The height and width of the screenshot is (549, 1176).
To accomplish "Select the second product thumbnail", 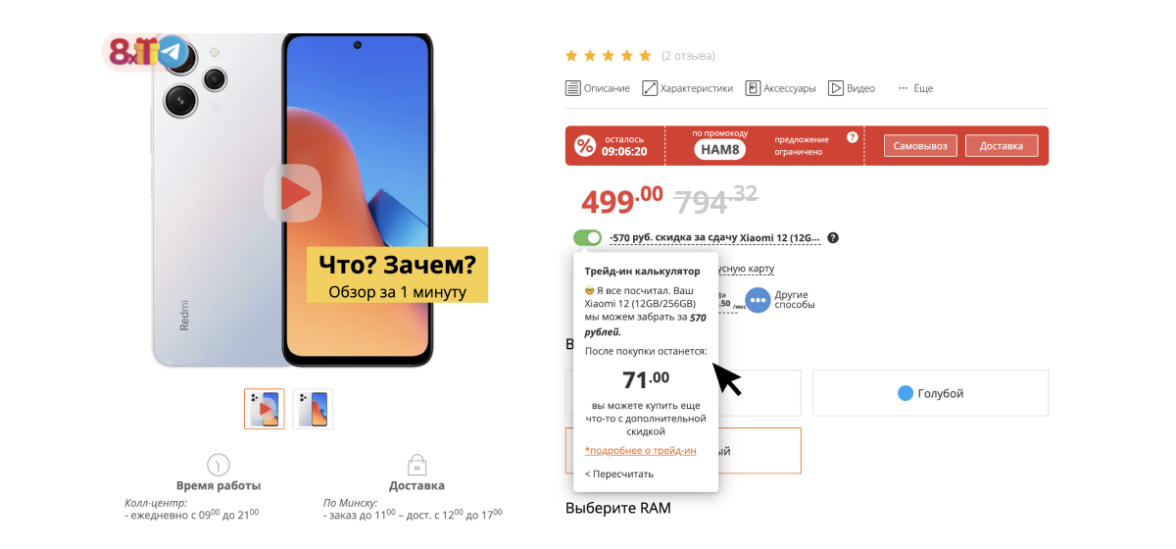I will (x=312, y=409).
